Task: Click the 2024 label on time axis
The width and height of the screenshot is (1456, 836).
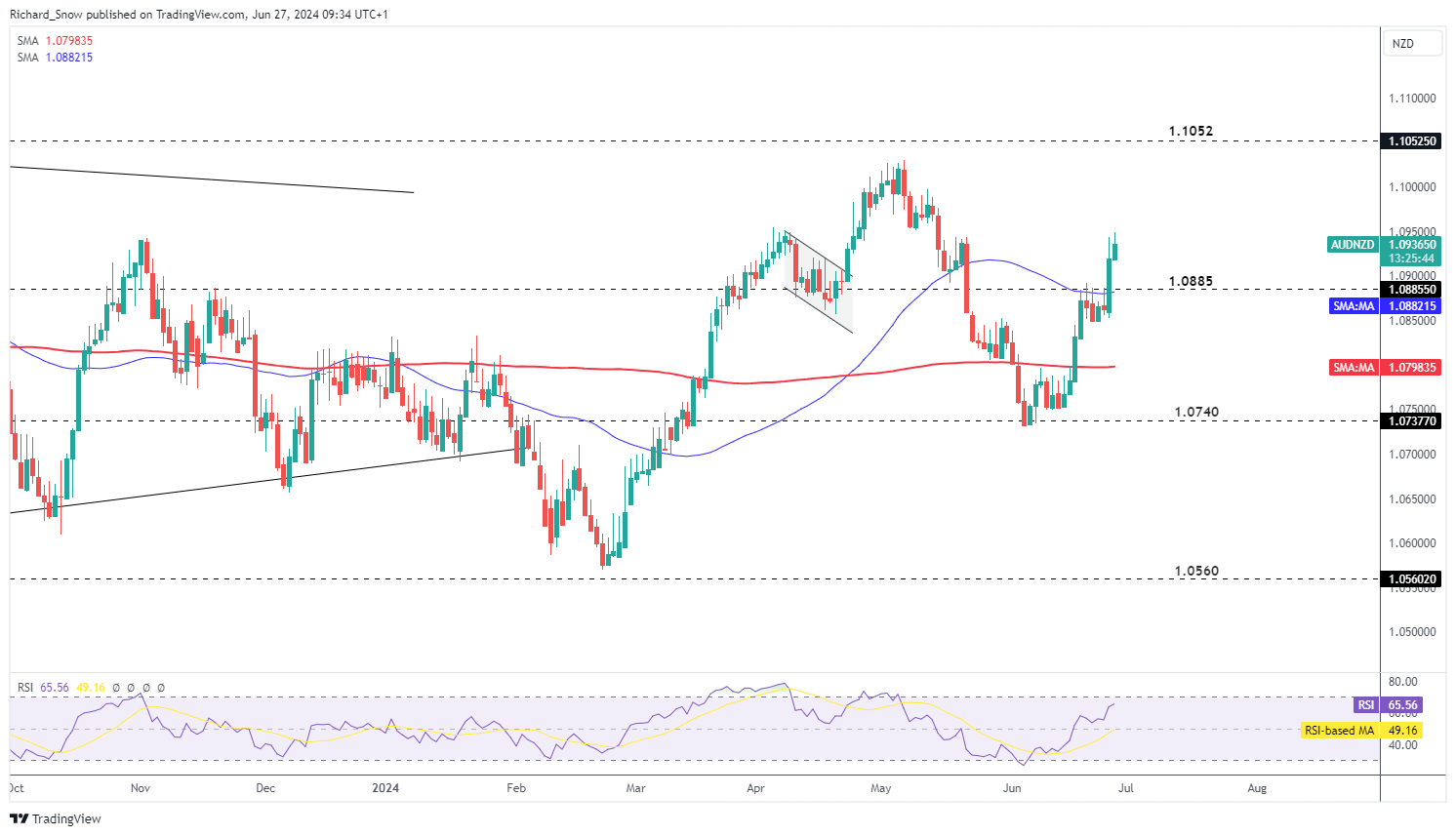Action: [x=385, y=788]
